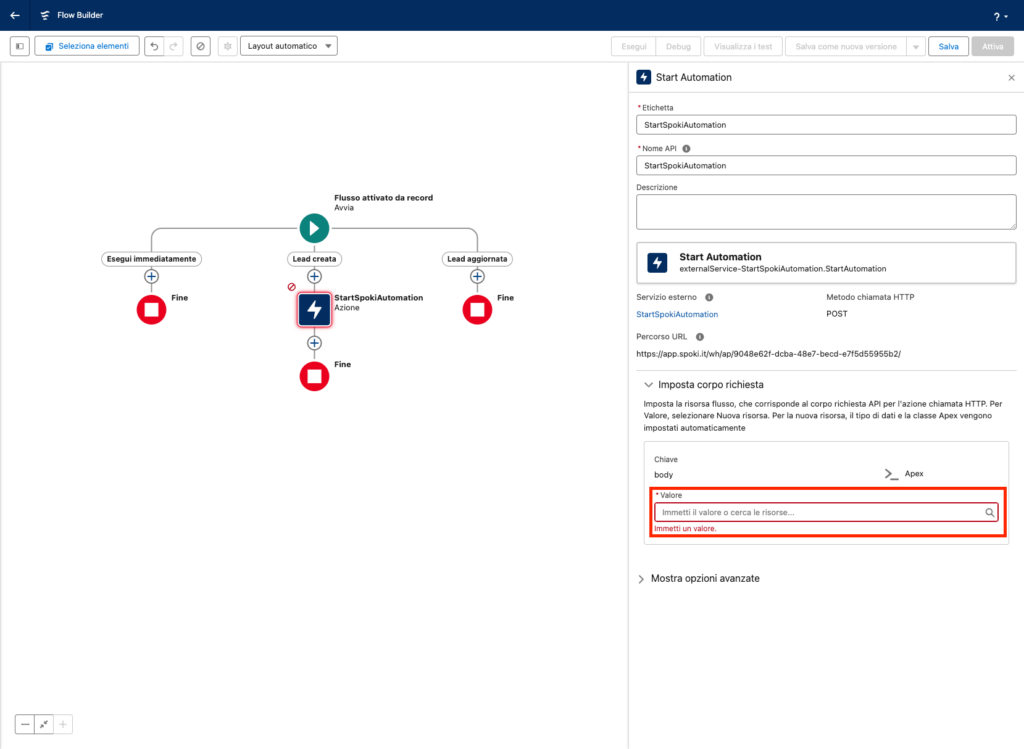Zoom out the canvas with minus button
The width and height of the screenshot is (1024, 749).
coord(25,724)
